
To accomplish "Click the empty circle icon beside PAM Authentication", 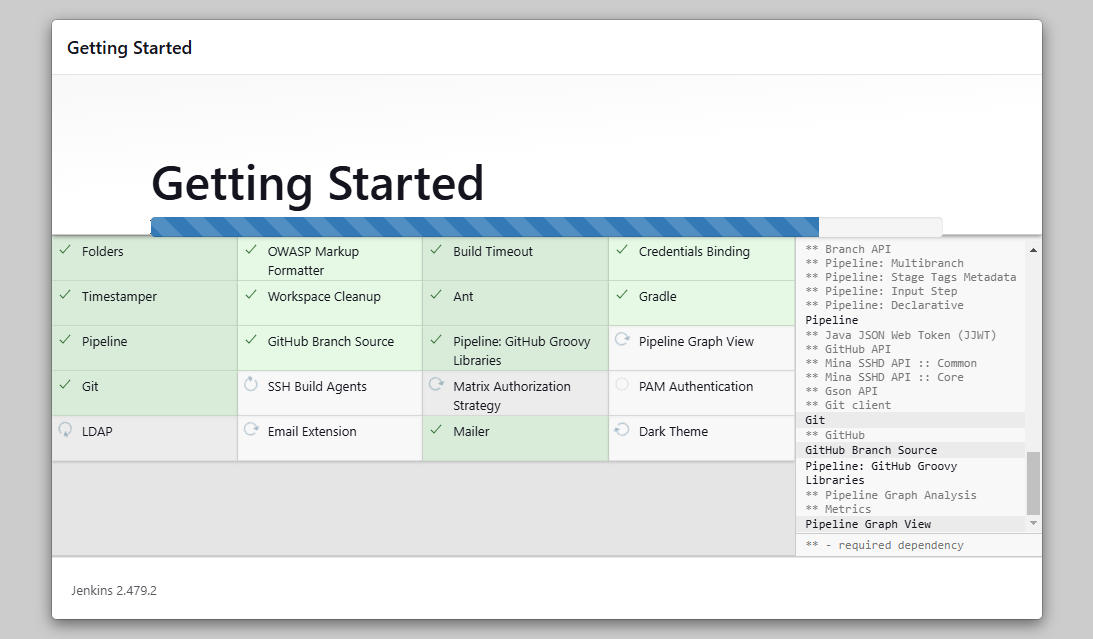I will 621,385.
